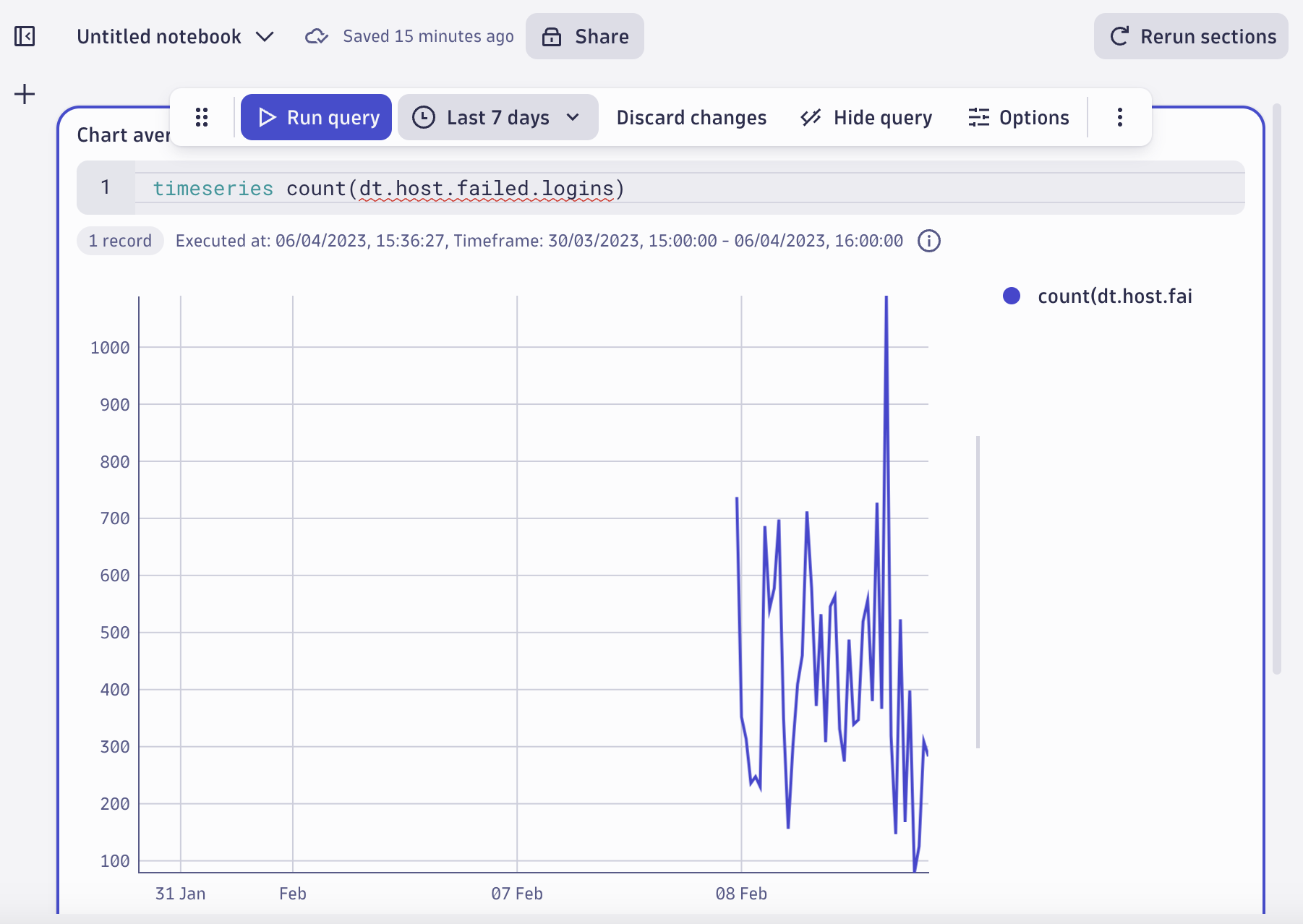This screenshot has width=1303, height=924.
Task: Open the Untitled notebook name dropdown
Action: 265,36
